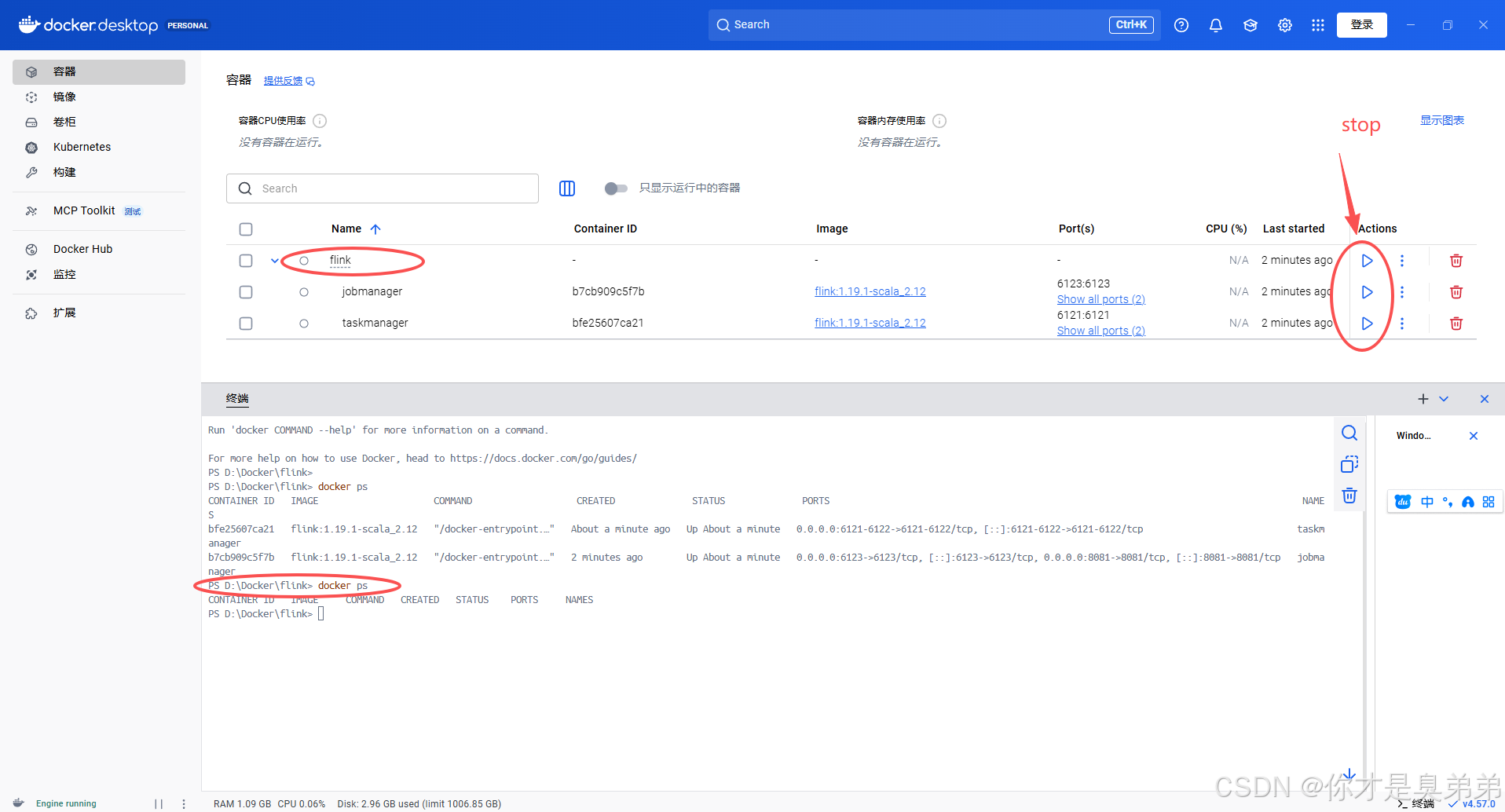Start the taskmanager container with play icon

click(1367, 324)
